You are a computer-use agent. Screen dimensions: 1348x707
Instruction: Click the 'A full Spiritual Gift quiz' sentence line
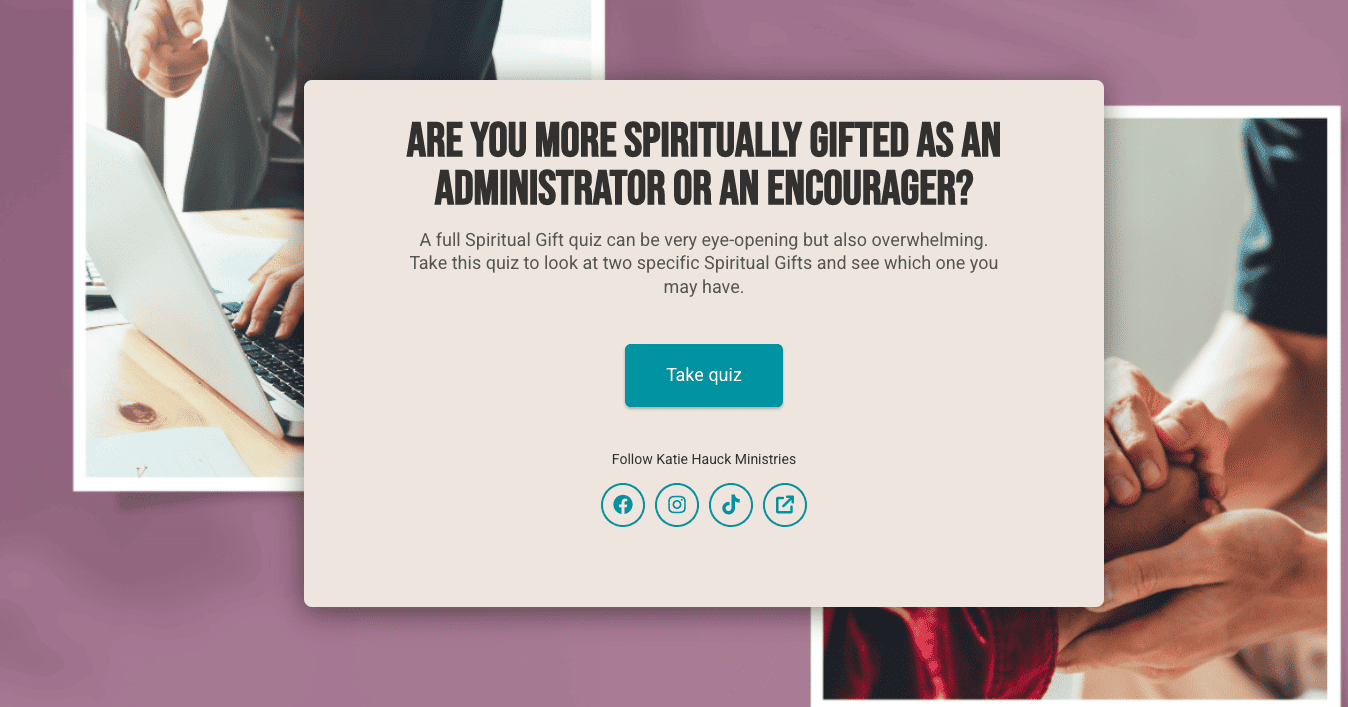pyautogui.click(x=704, y=240)
